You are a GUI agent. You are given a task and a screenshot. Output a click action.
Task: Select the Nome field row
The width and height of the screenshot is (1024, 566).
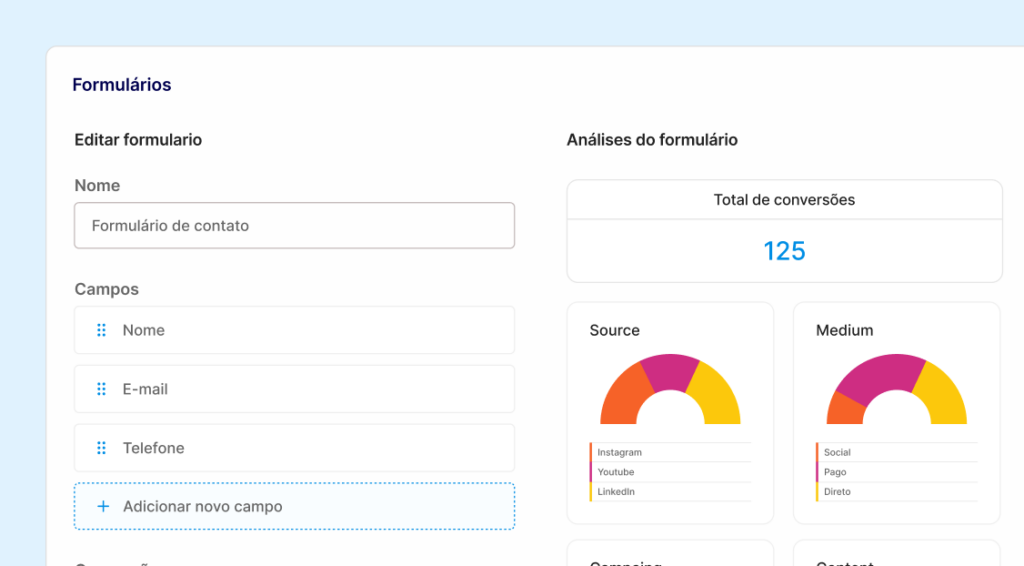[x=294, y=330]
